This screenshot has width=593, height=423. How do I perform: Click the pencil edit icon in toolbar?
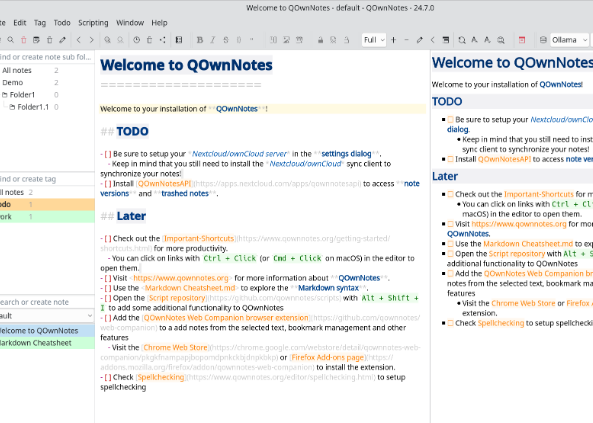click(x=62, y=40)
